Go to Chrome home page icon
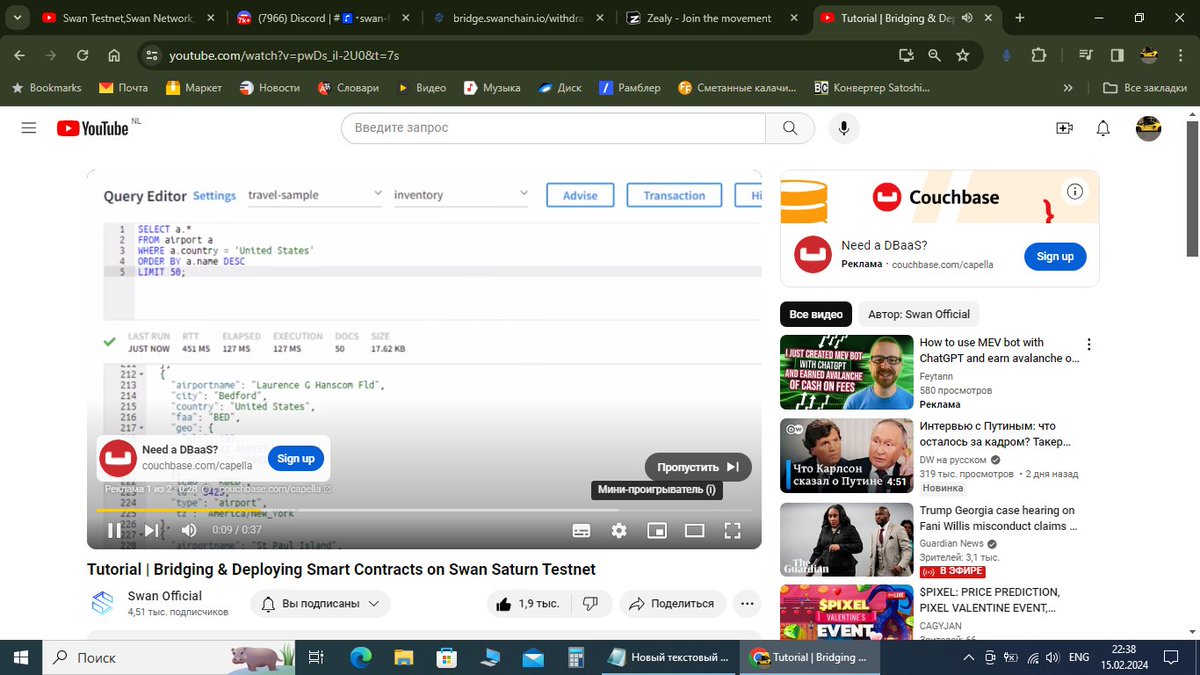Viewport: 1200px width, 675px height. pos(114,56)
